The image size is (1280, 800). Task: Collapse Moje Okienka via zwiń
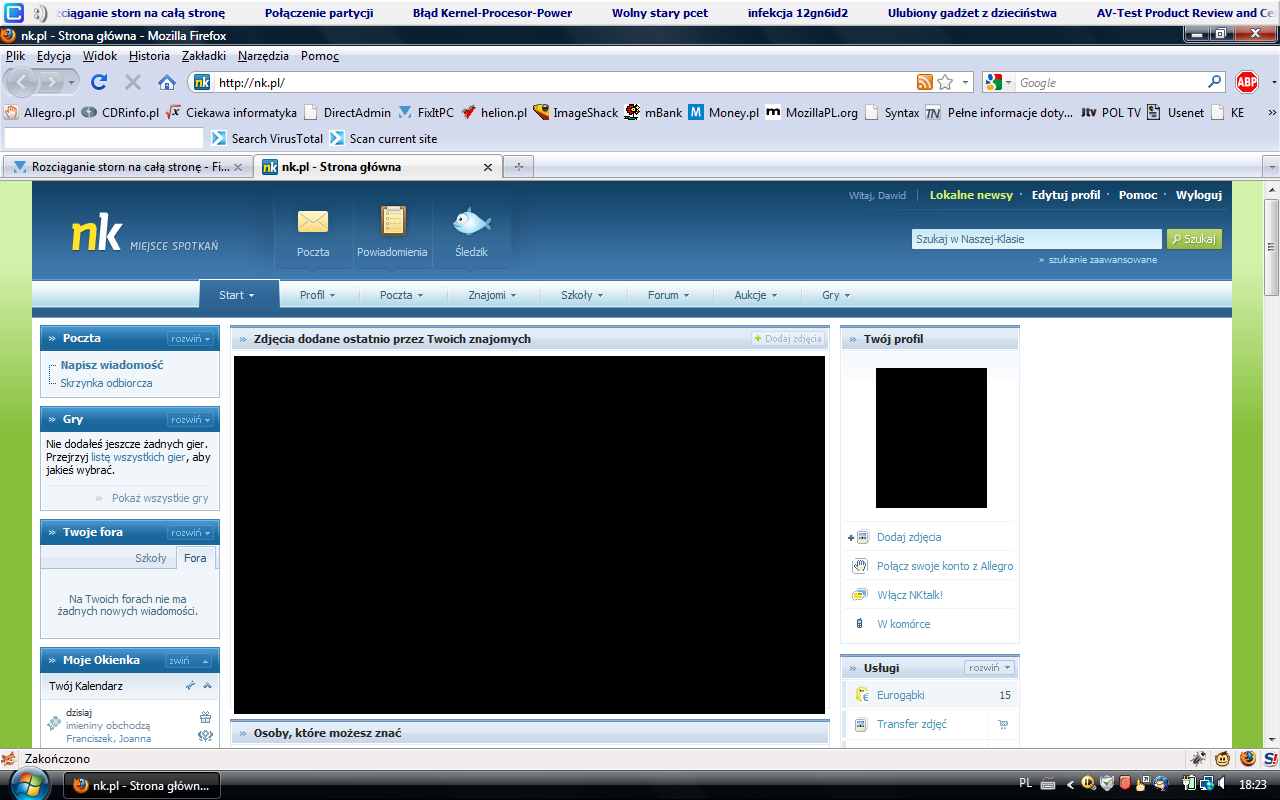(189, 661)
